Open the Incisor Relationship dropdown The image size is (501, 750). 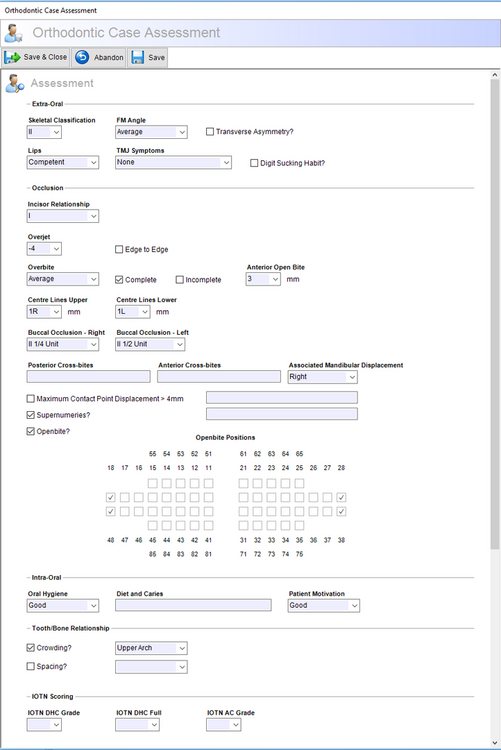63,216
